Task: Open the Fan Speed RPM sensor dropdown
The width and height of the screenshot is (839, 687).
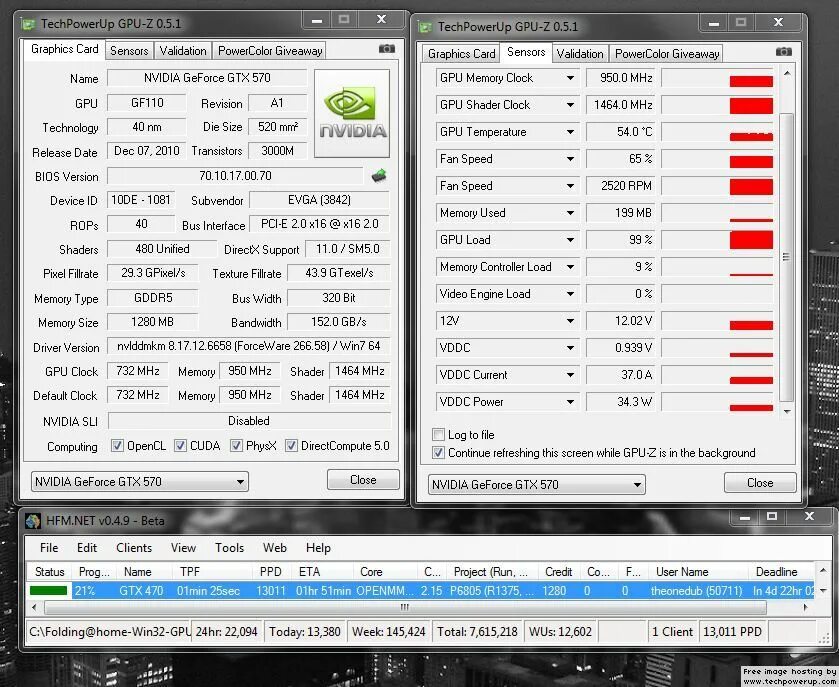Action: coord(570,186)
